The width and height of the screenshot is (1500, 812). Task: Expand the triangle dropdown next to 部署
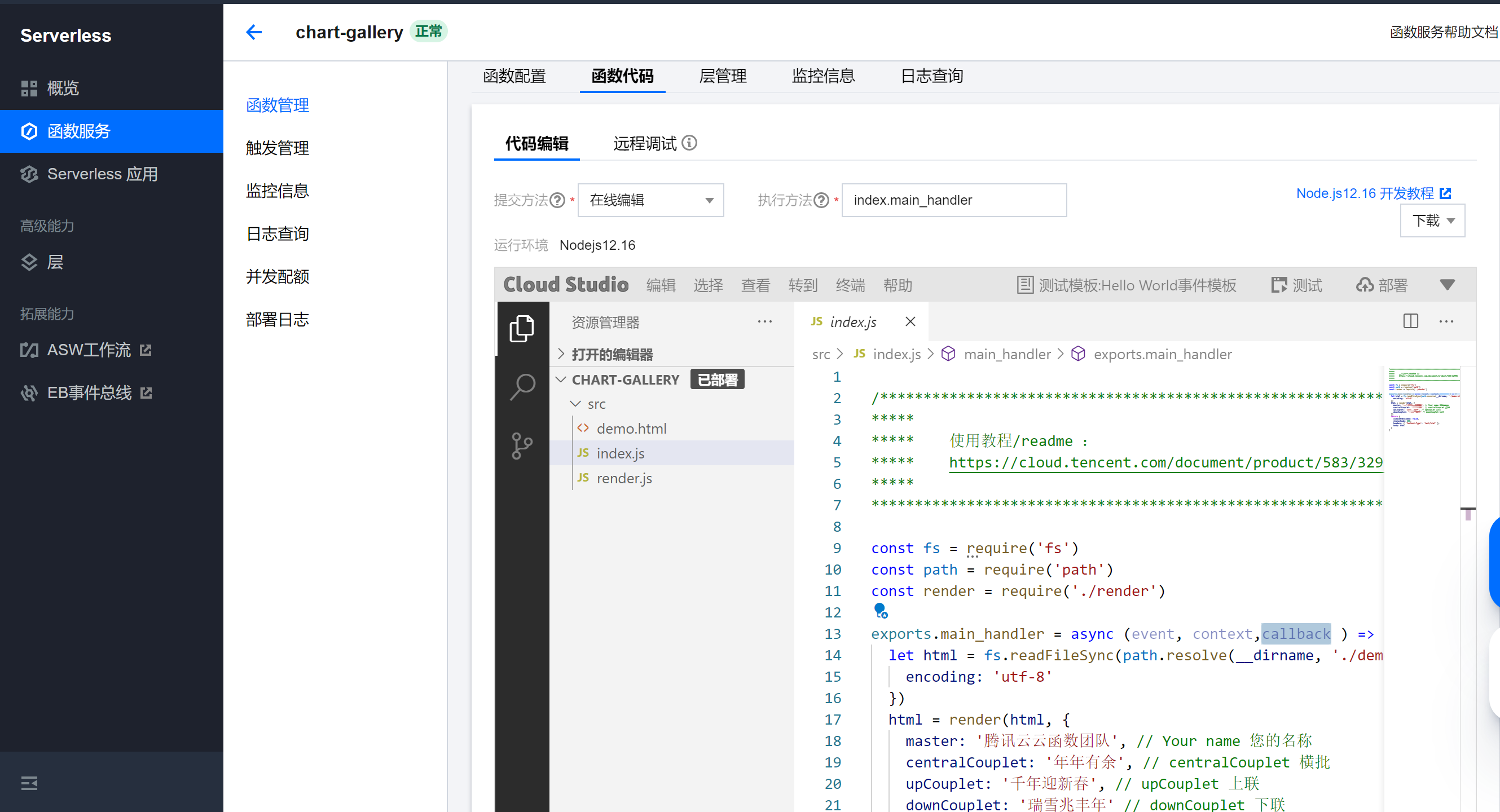[1447, 285]
